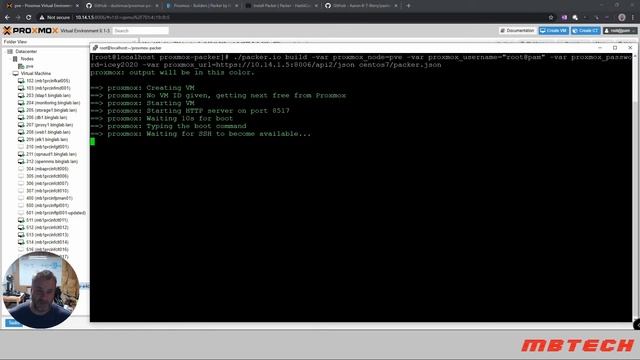Select tree row 210 (mb1prcinfgit001)
Viewport: 640px width, 360px height.
click(44, 147)
